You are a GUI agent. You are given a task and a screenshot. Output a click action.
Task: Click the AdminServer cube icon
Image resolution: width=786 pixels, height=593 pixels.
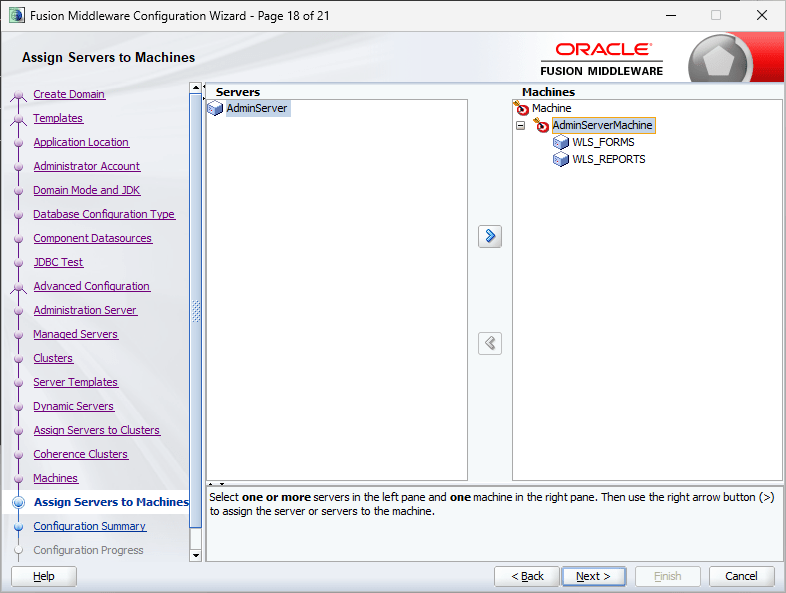pos(215,108)
